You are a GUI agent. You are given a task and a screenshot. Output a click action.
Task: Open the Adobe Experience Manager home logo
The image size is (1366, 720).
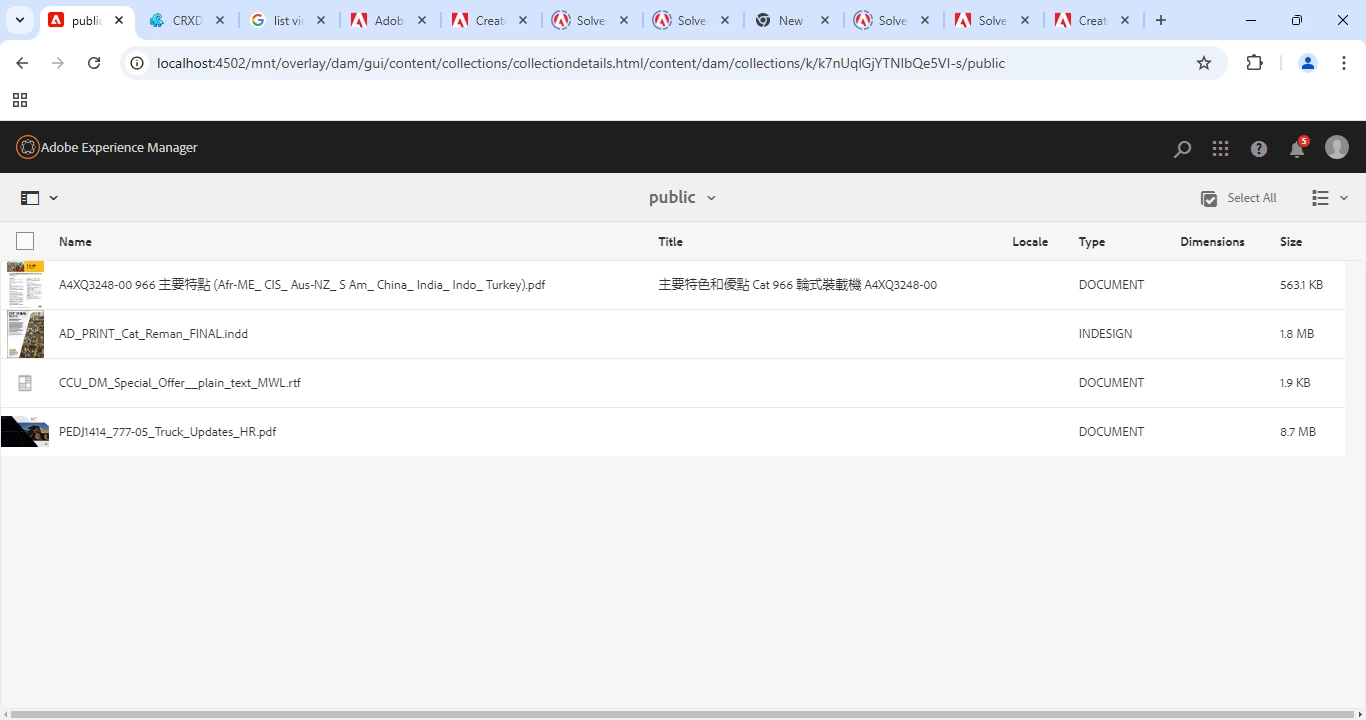click(107, 148)
